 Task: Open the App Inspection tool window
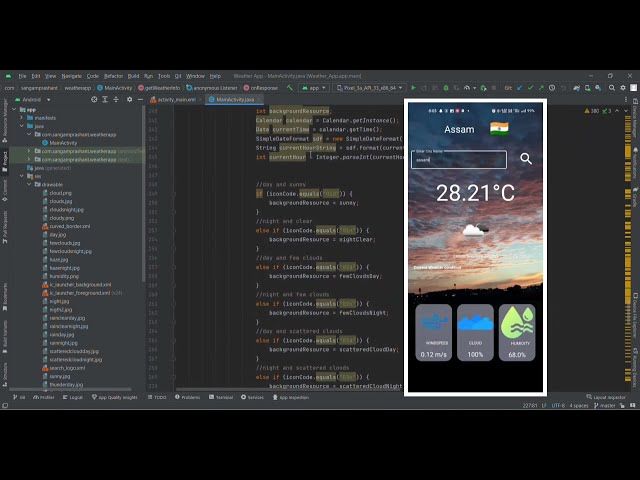[x=291, y=397]
